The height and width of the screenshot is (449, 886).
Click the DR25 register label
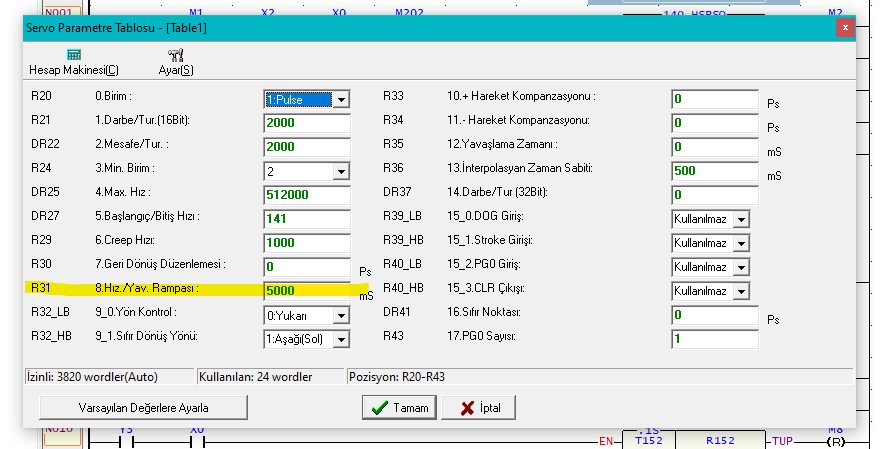coord(45,192)
